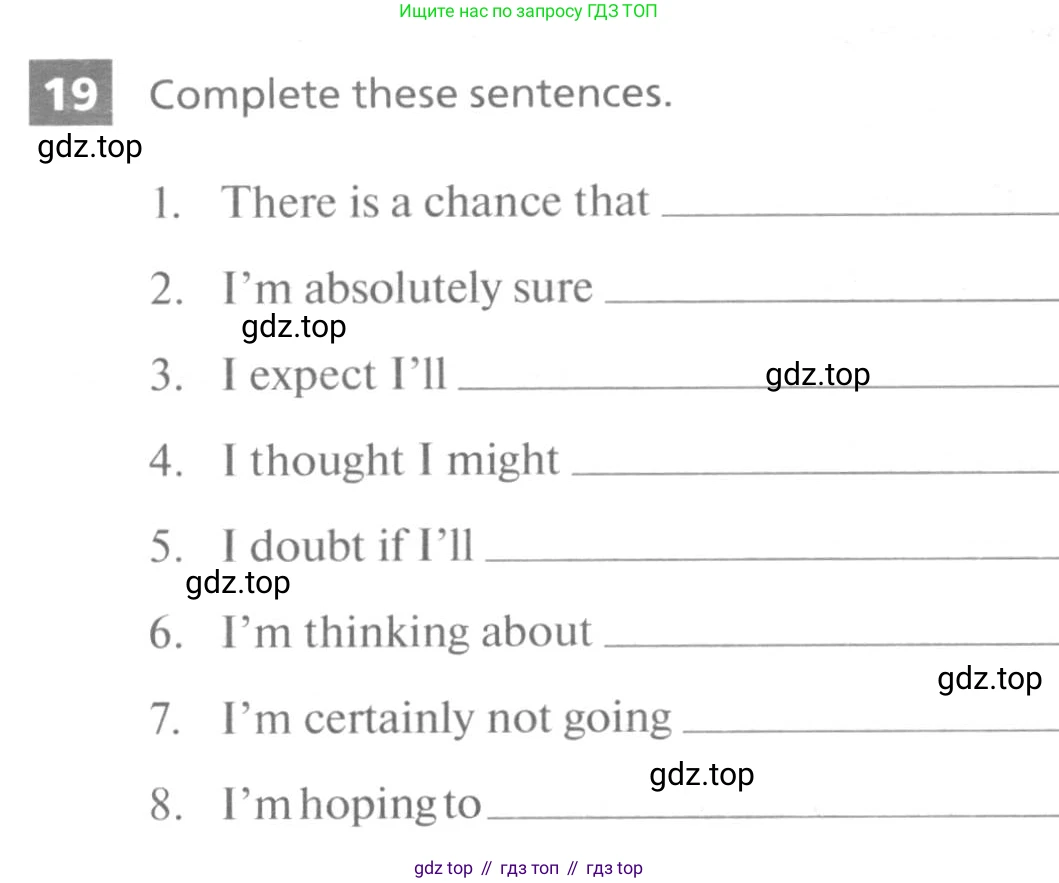The width and height of the screenshot is (1059, 883).
Task: Click the sentence text "I'm hoping to"
Action: click(x=351, y=804)
